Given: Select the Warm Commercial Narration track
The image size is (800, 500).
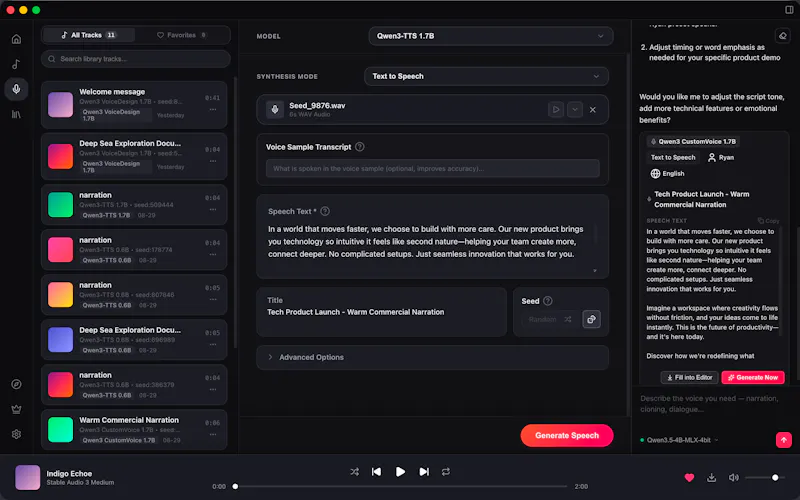Looking at the screenshot, I should (134, 430).
